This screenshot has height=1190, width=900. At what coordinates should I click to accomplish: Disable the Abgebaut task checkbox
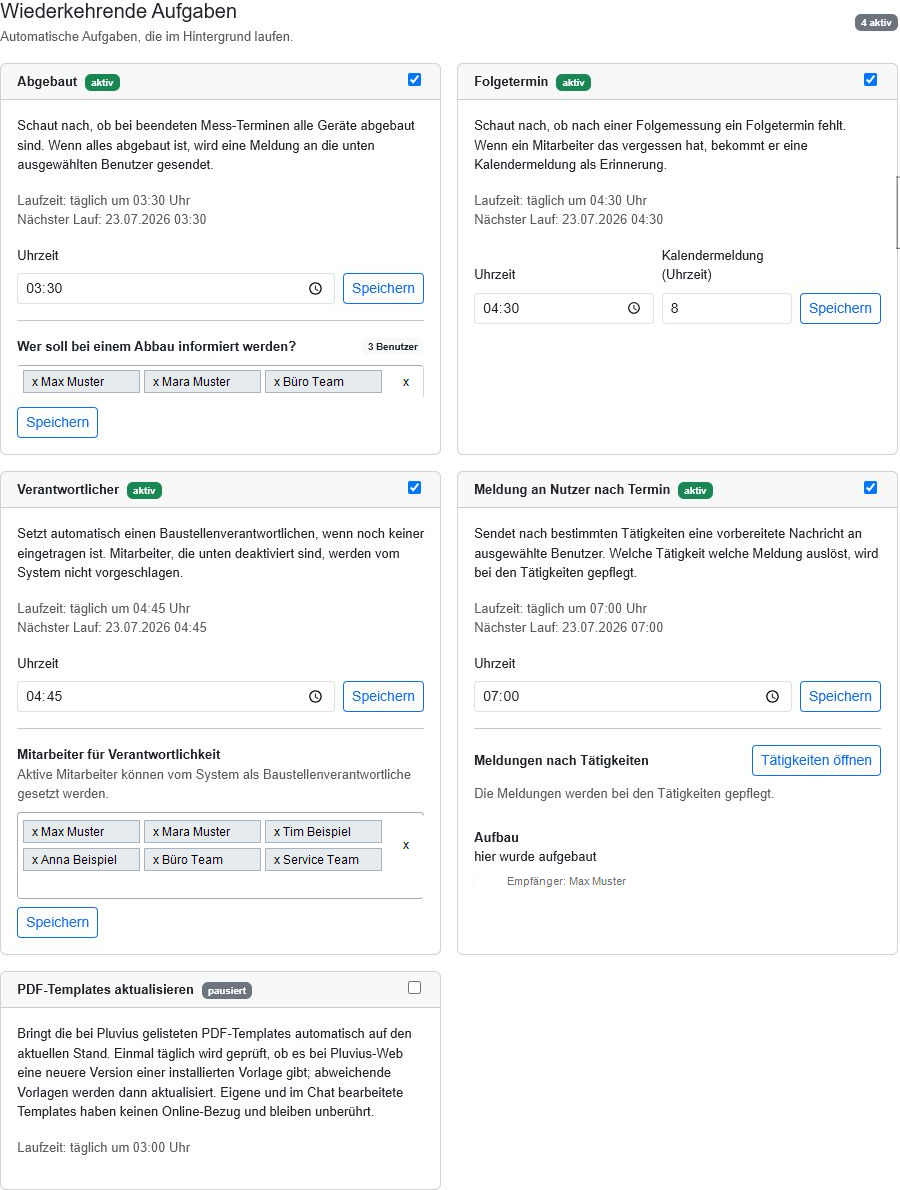pos(414,80)
